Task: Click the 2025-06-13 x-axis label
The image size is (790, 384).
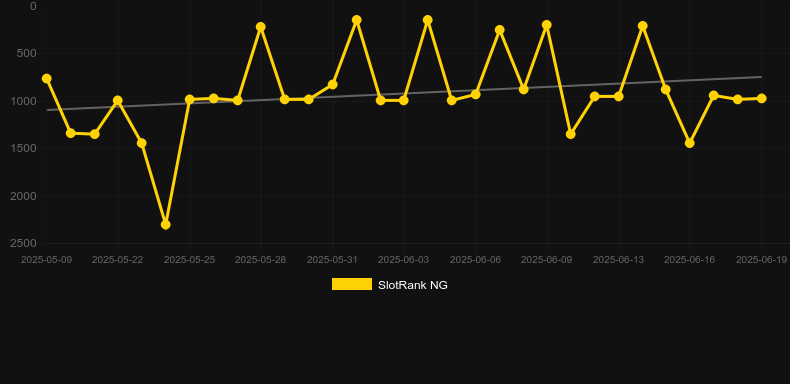Action: [619, 260]
